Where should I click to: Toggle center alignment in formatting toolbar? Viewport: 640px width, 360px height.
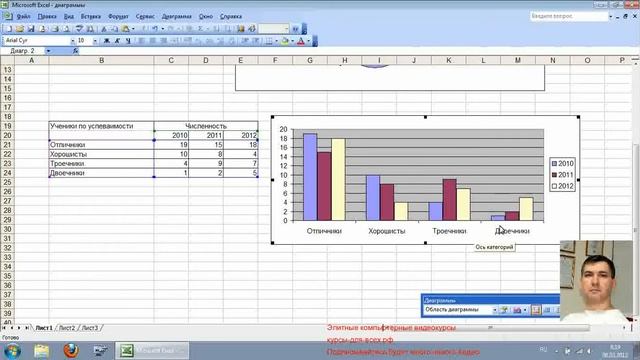[x=153, y=40]
